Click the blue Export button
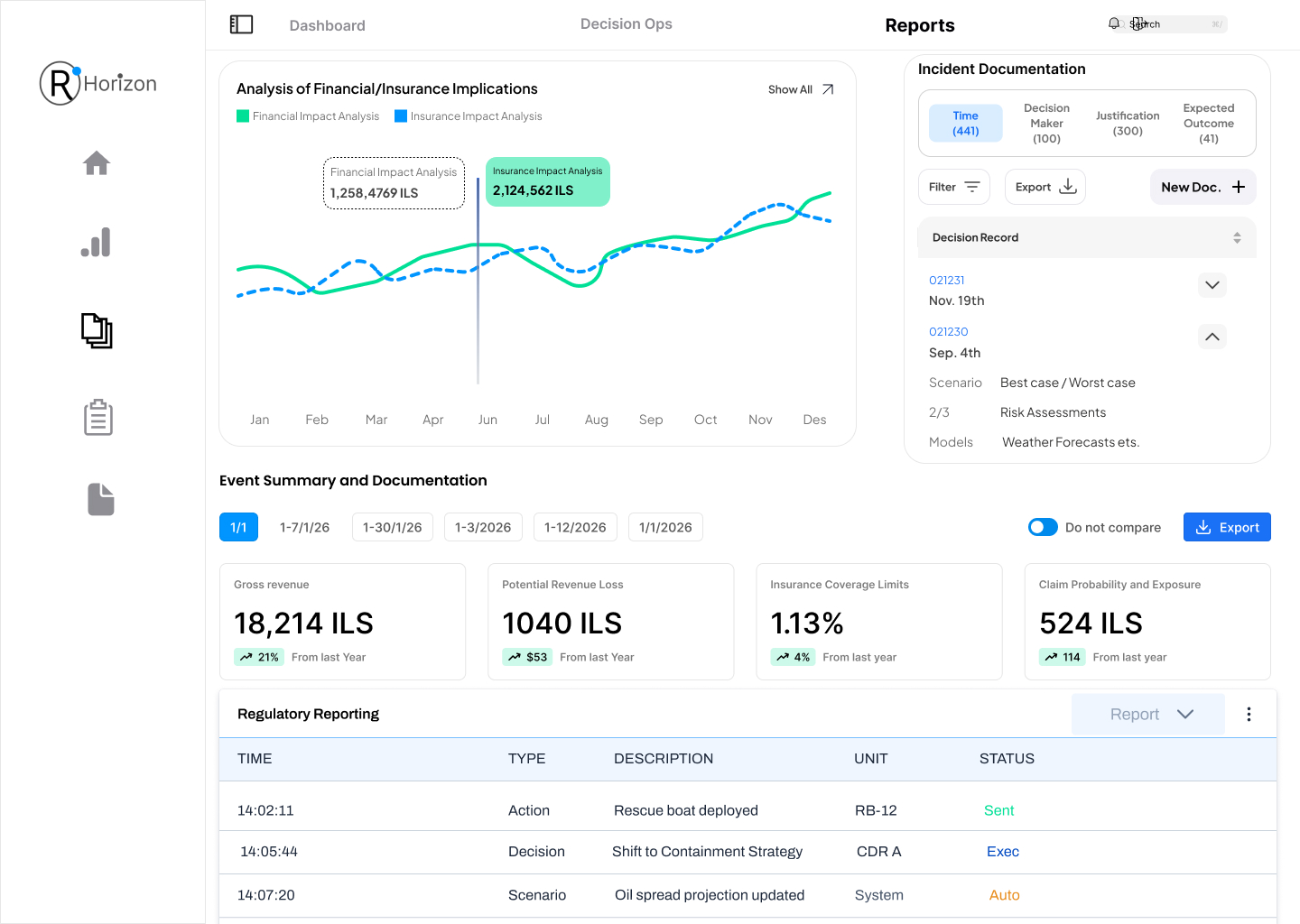This screenshot has height=924, width=1300. 1226,527
